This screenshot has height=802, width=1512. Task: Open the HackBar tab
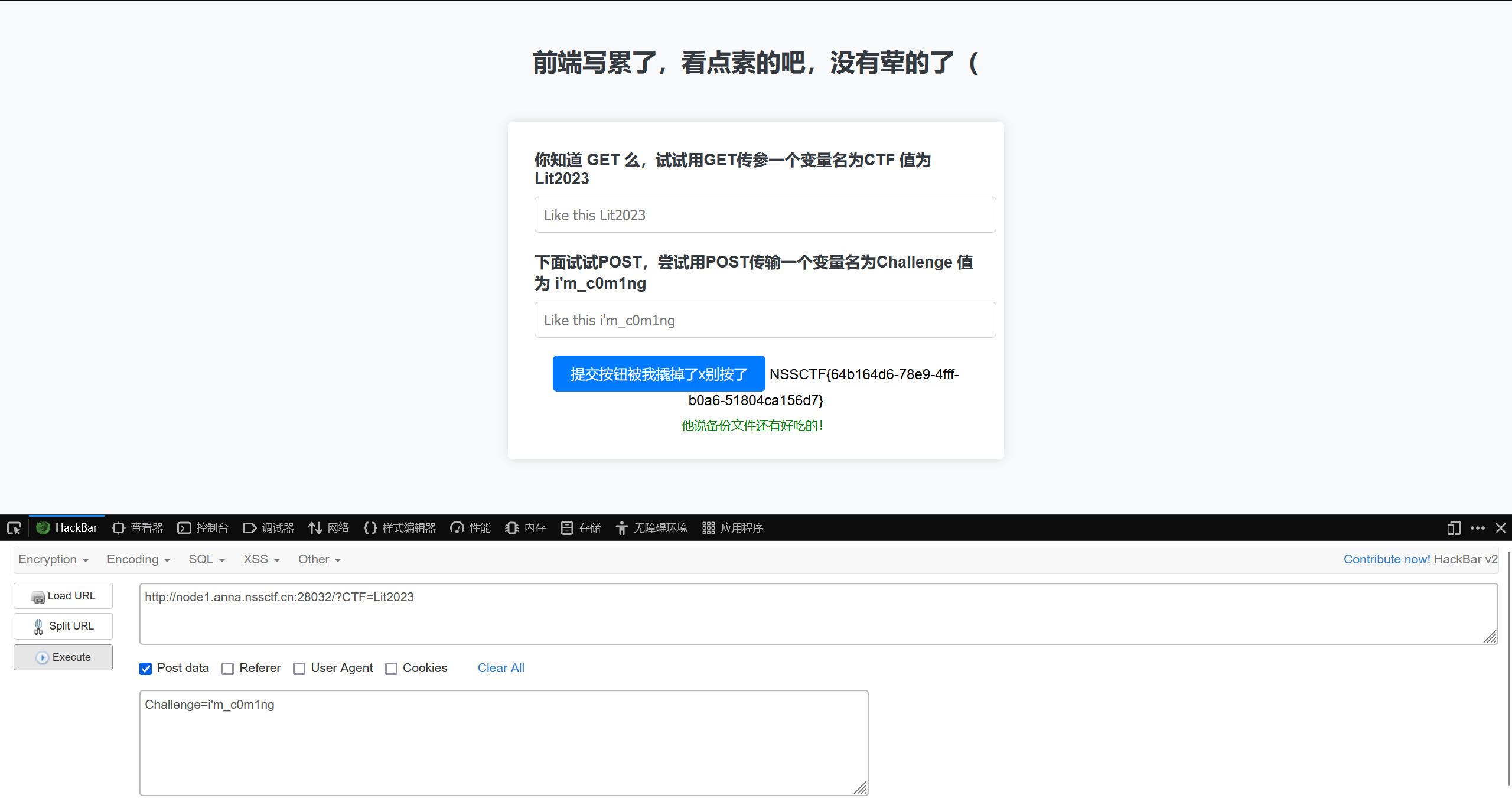(x=67, y=528)
